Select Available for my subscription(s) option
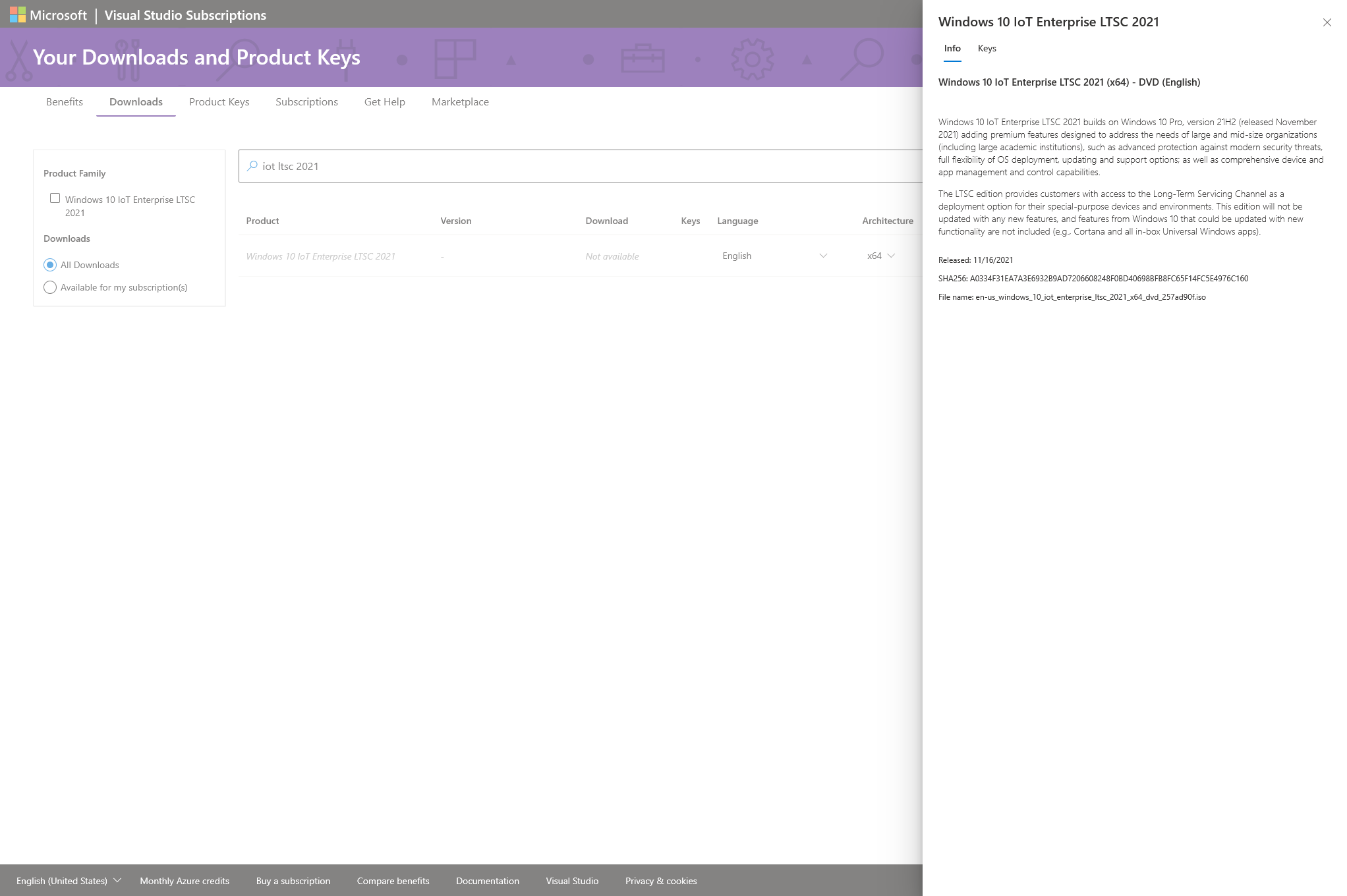The image size is (1347, 896). (x=50, y=287)
